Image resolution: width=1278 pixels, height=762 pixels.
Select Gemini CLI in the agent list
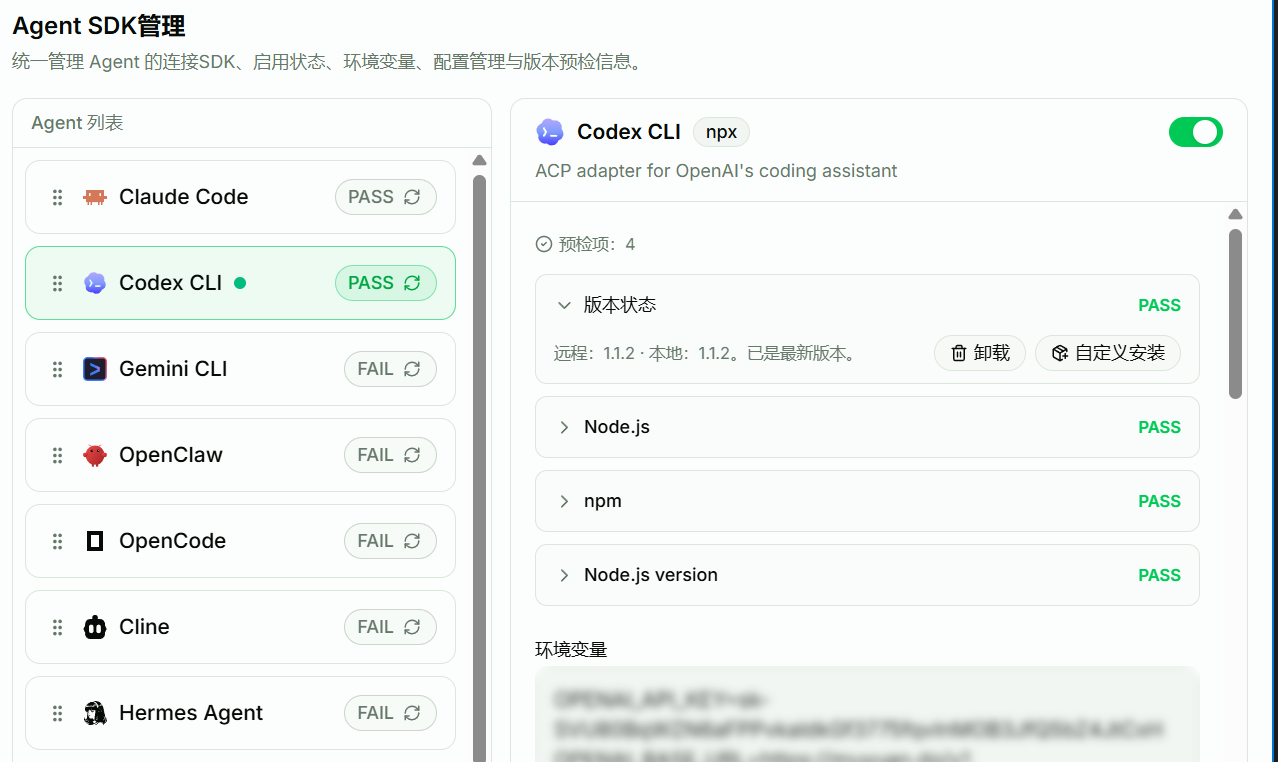pos(240,369)
